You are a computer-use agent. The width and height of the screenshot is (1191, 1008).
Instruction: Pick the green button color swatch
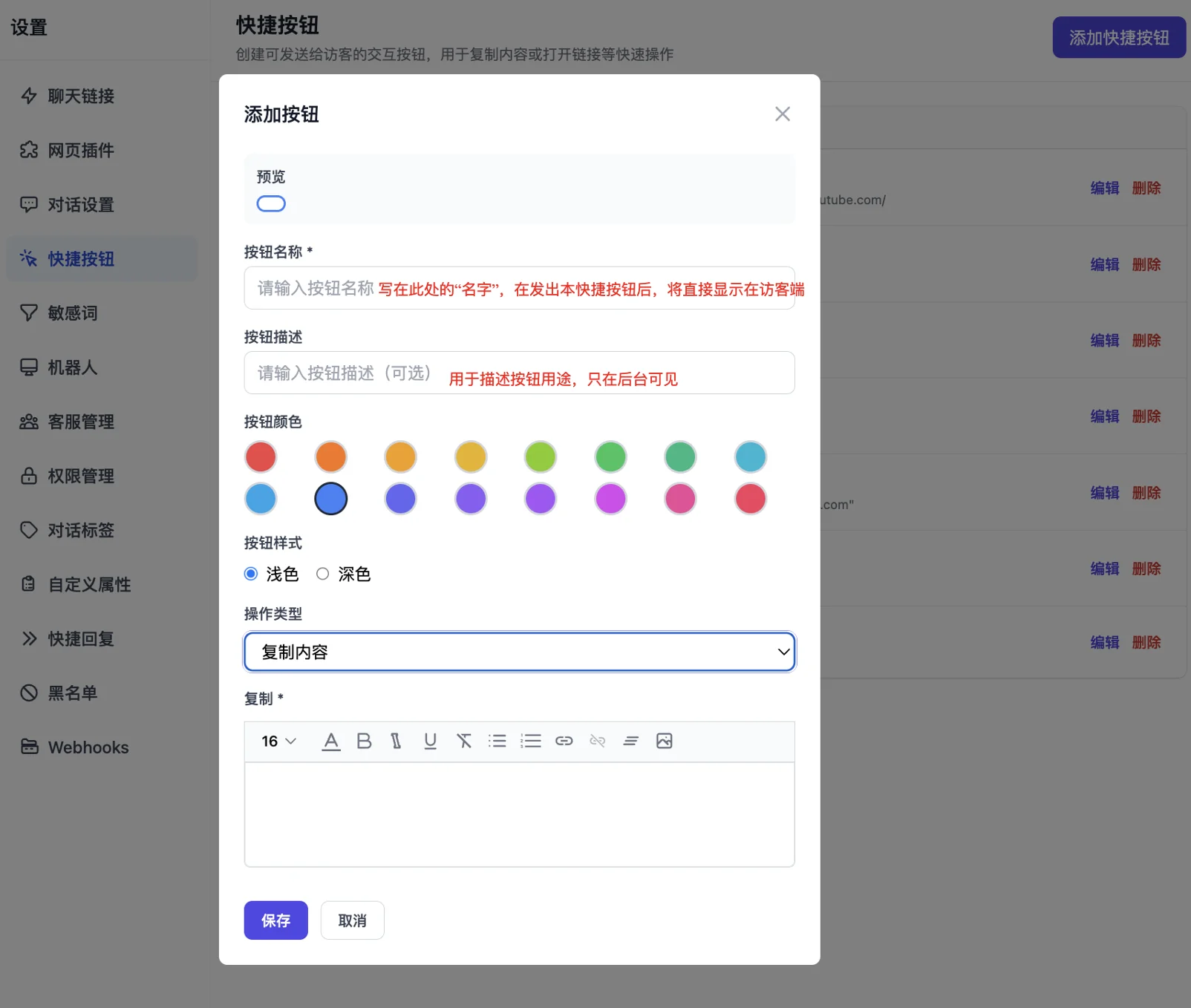pos(610,456)
